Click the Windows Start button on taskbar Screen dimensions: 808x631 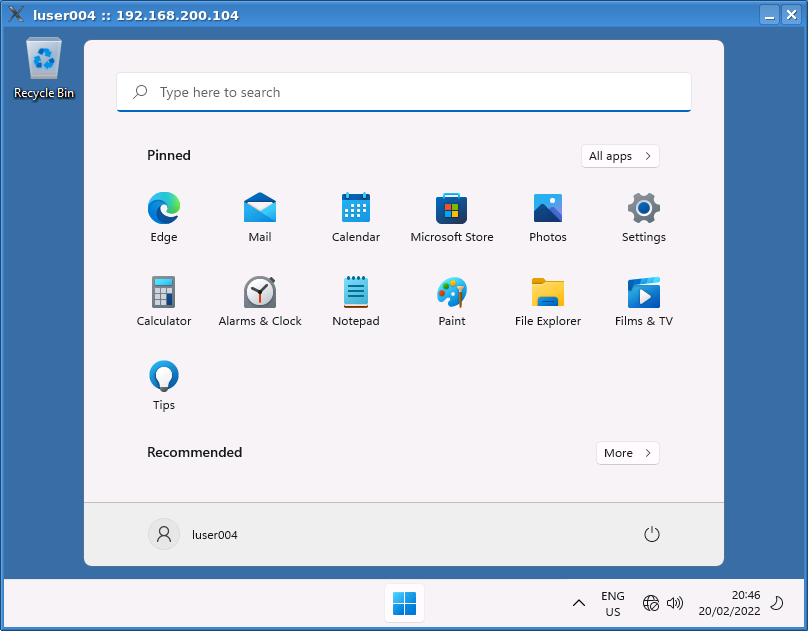(404, 603)
